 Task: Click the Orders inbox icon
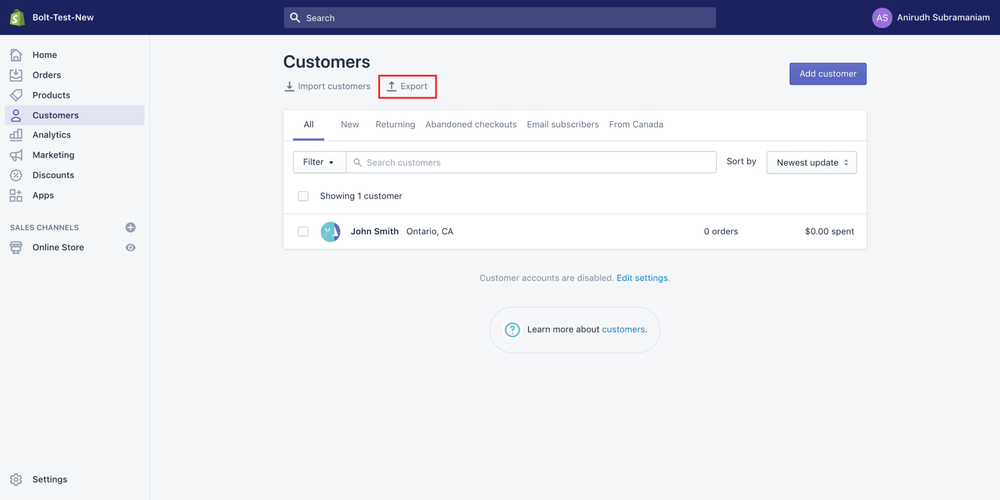(16, 75)
